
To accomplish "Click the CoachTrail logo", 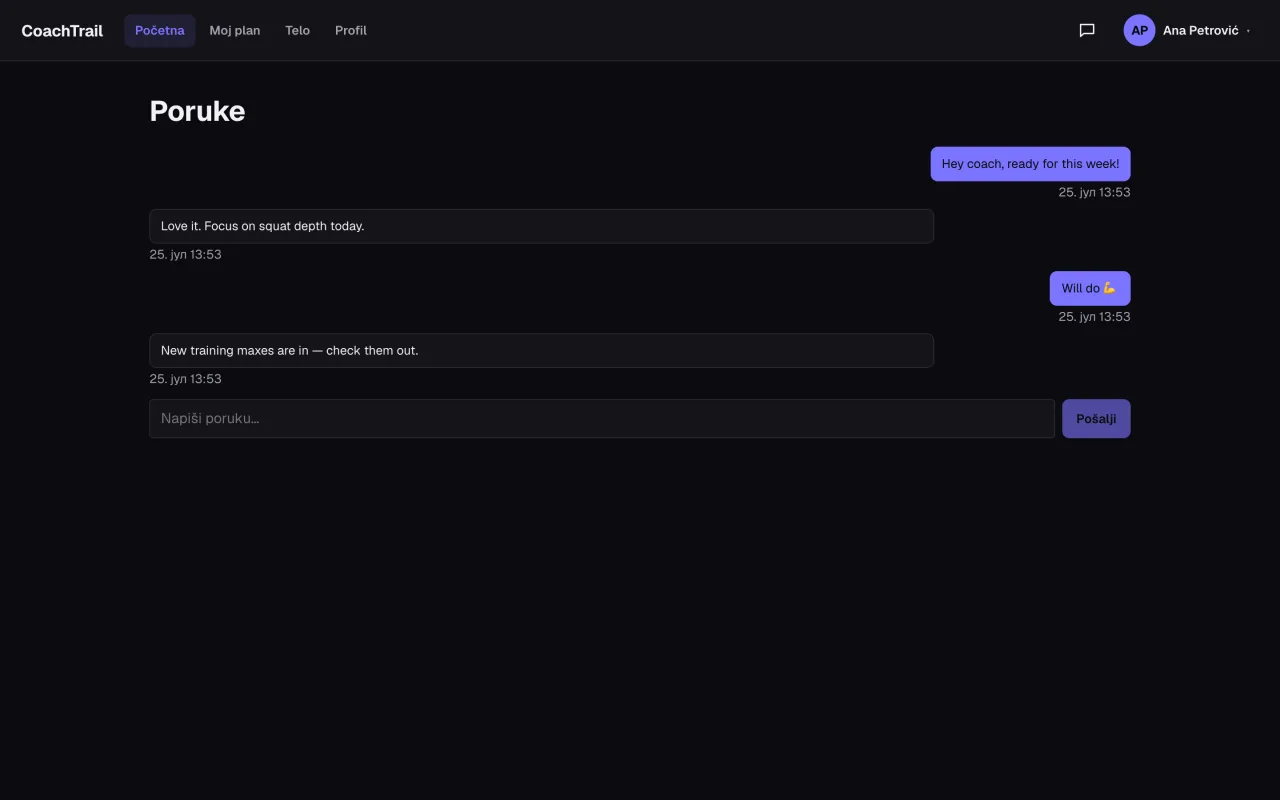I will [62, 30].
